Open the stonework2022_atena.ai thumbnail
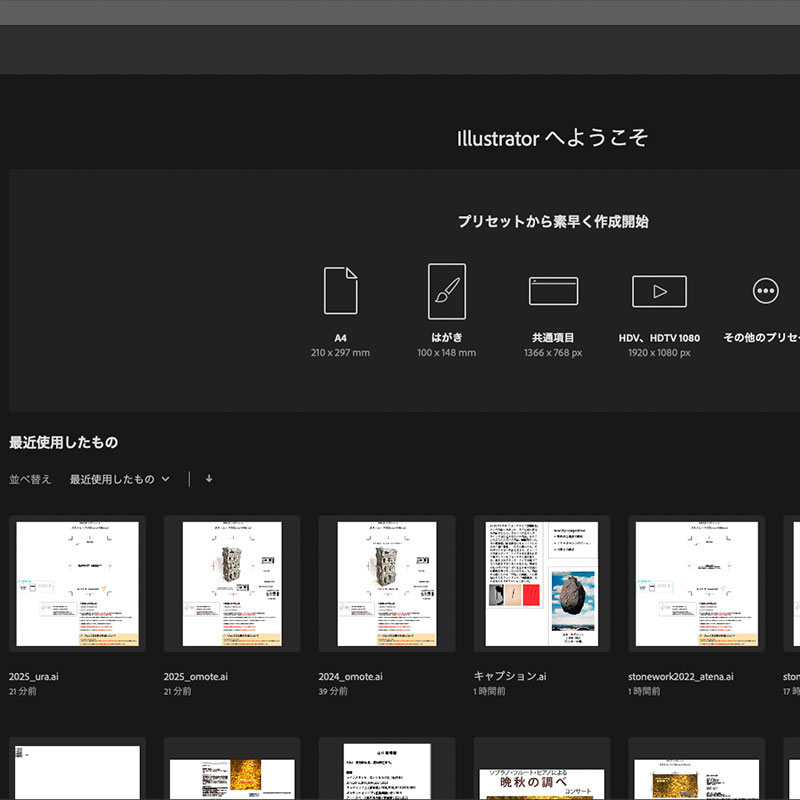The width and height of the screenshot is (800, 800). (x=696, y=583)
